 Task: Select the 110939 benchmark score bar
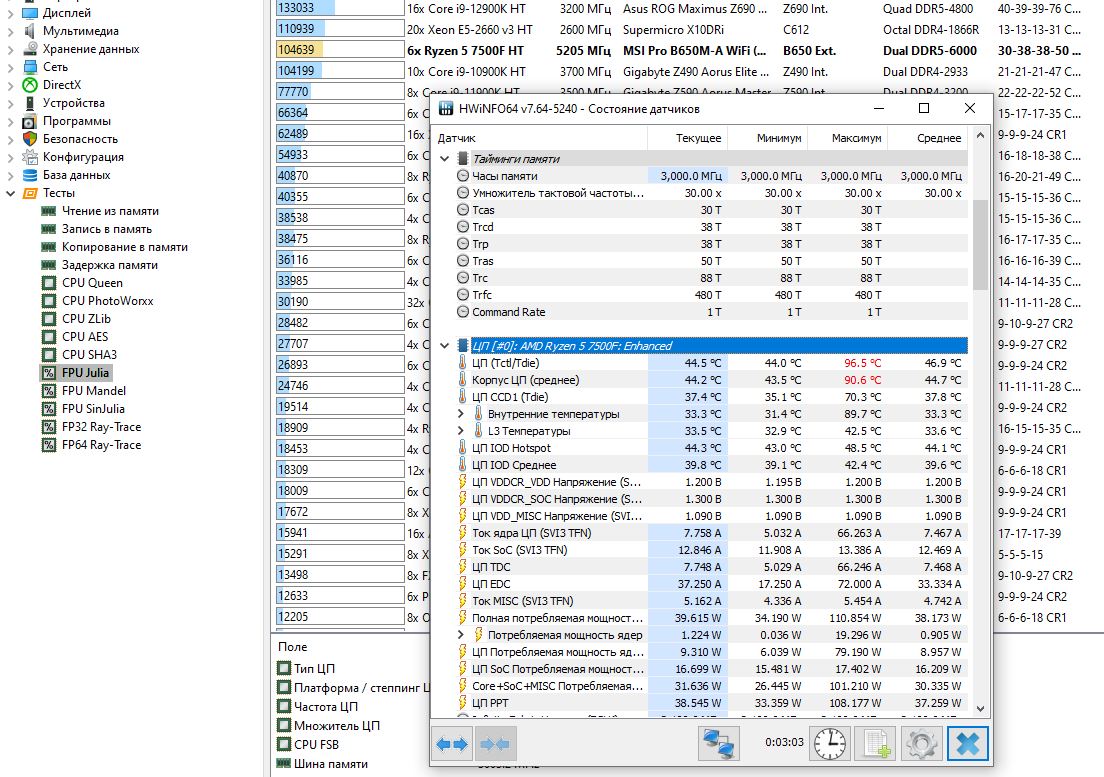tap(340, 30)
